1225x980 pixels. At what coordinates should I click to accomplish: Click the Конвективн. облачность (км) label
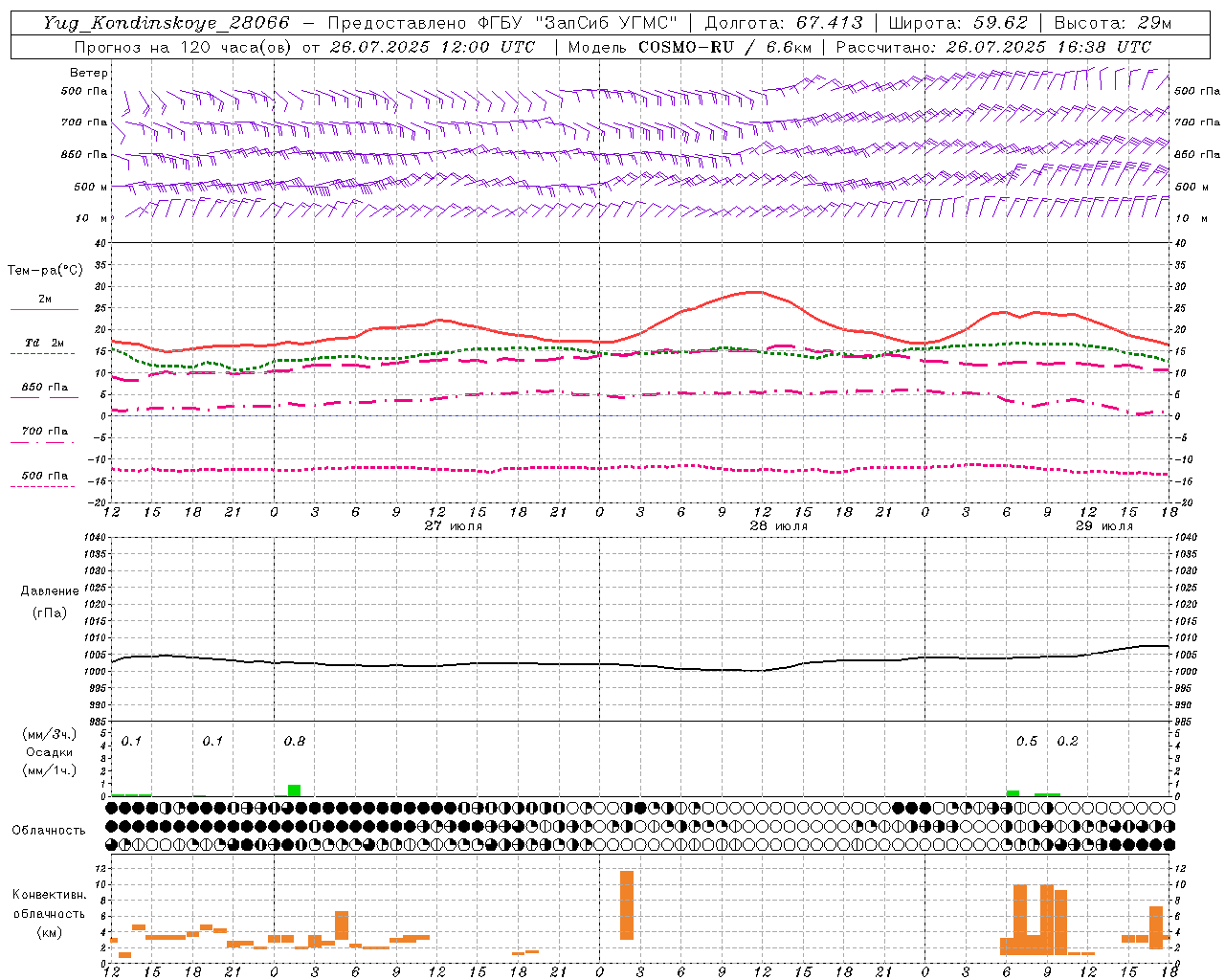[x=49, y=913]
